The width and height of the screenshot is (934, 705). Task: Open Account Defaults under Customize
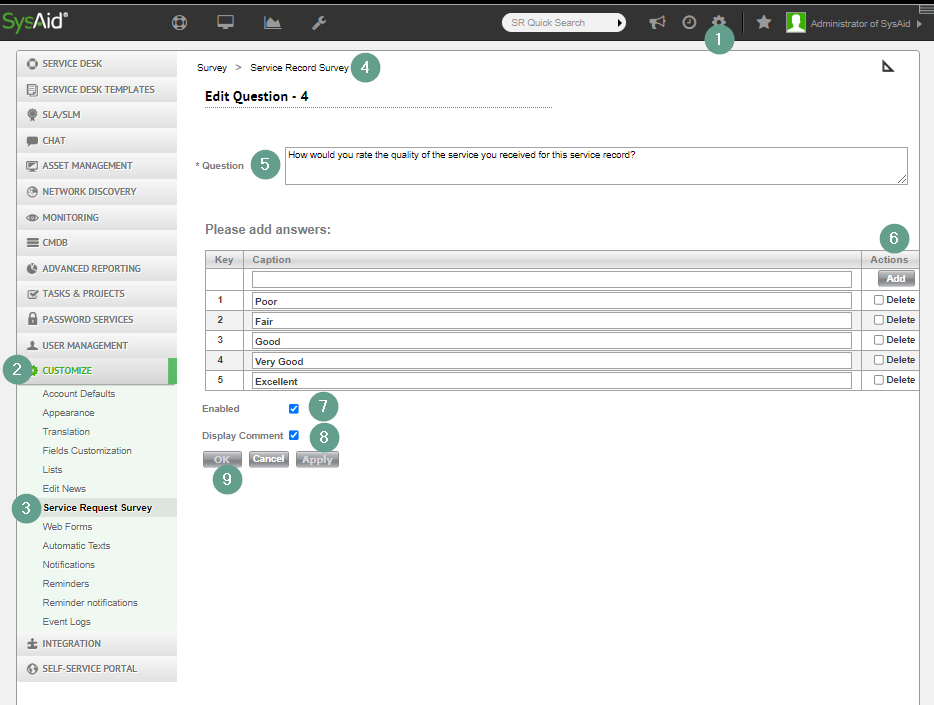point(79,394)
